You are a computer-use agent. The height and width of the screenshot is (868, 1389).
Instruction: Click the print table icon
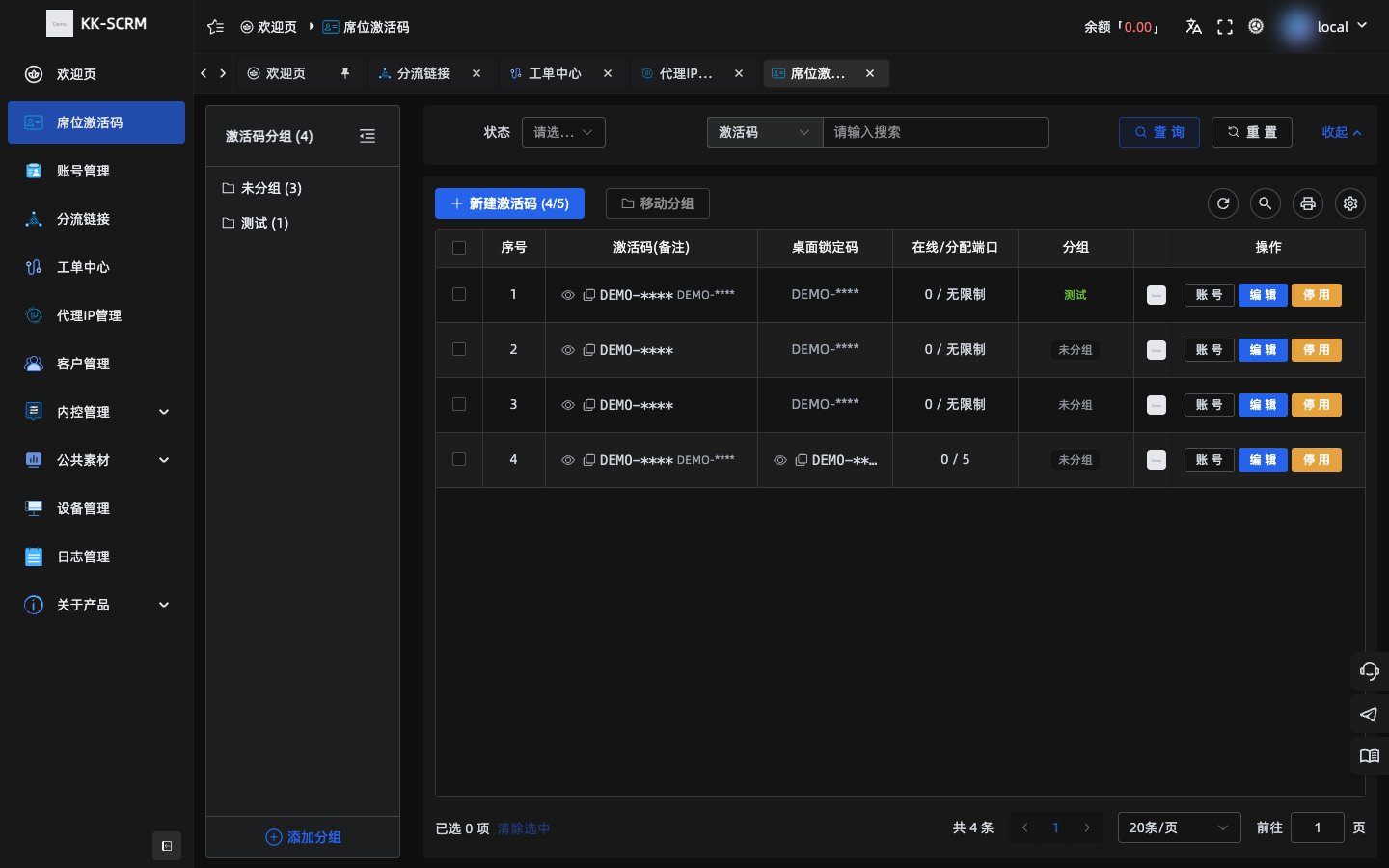[x=1308, y=203]
